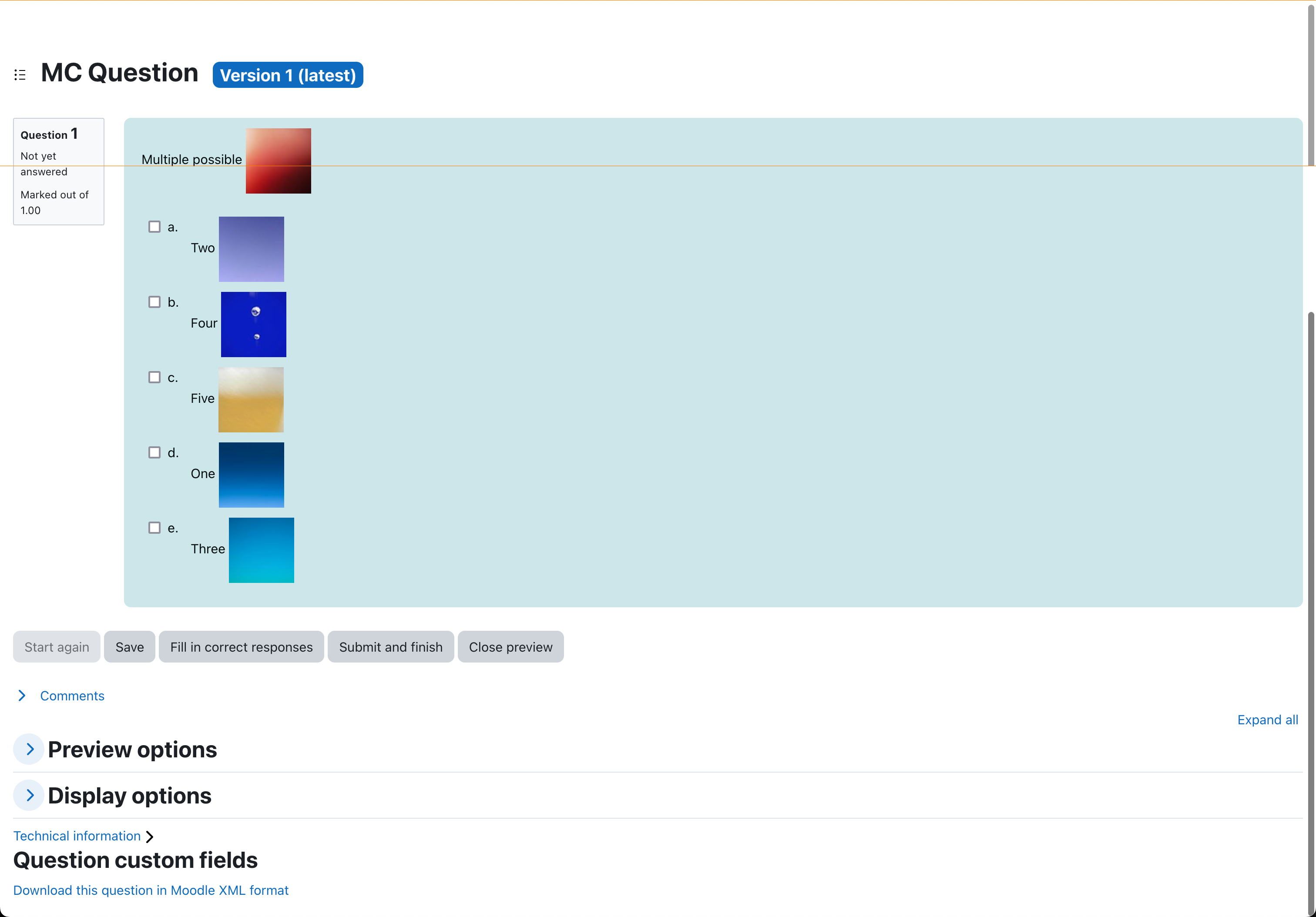Expand the Display options chevron
This screenshot has height=917, width=1316.
[29, 795]
